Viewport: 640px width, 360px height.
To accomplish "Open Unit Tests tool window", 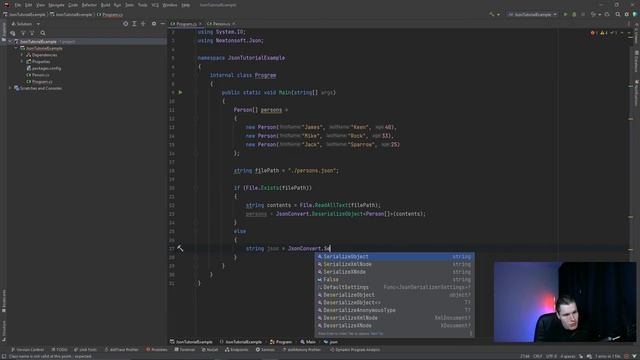I will click(86, 350).
